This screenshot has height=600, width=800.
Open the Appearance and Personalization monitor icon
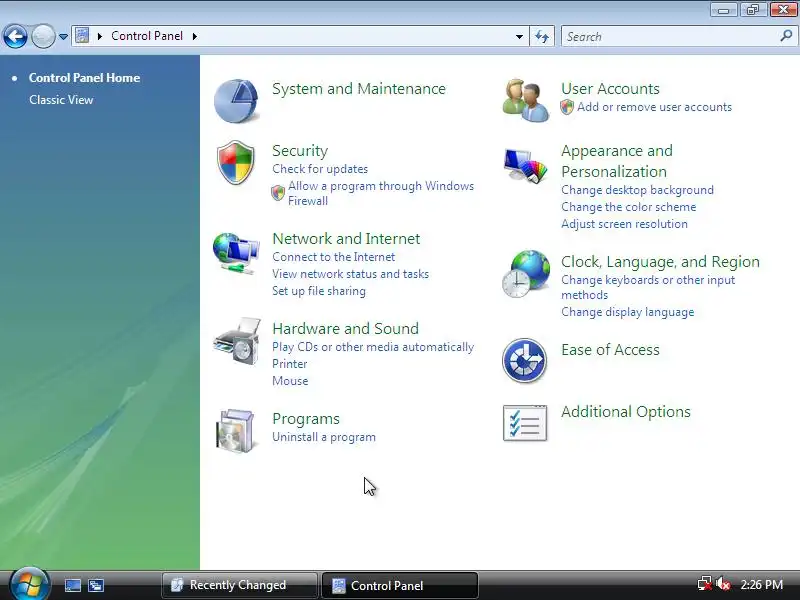click(x=526, y=165)
